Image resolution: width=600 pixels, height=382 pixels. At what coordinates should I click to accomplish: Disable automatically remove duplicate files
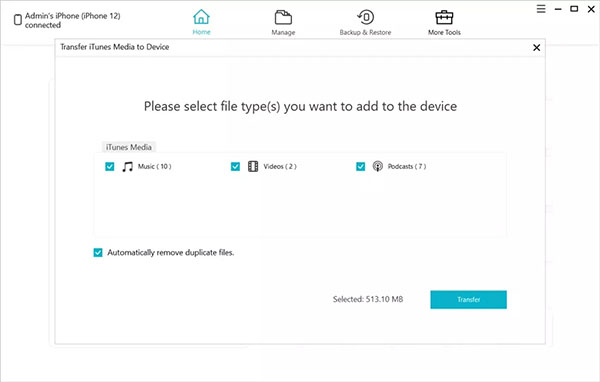point(98,253)
